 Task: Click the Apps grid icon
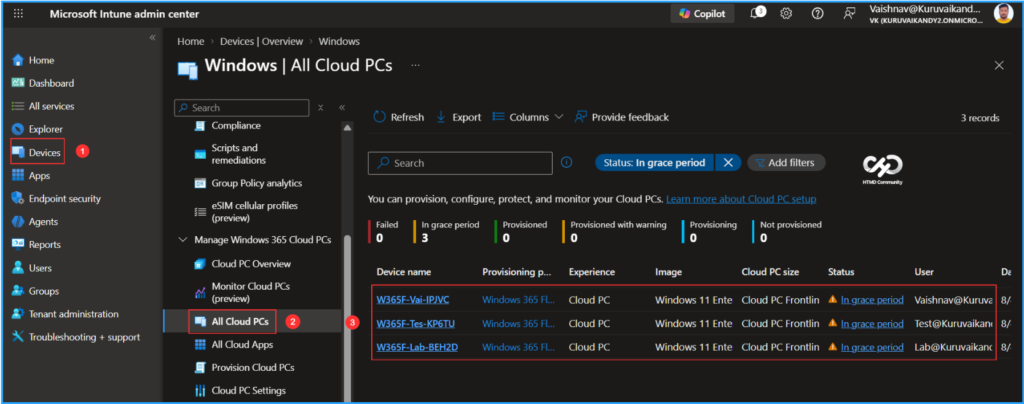tap(18, 176)
